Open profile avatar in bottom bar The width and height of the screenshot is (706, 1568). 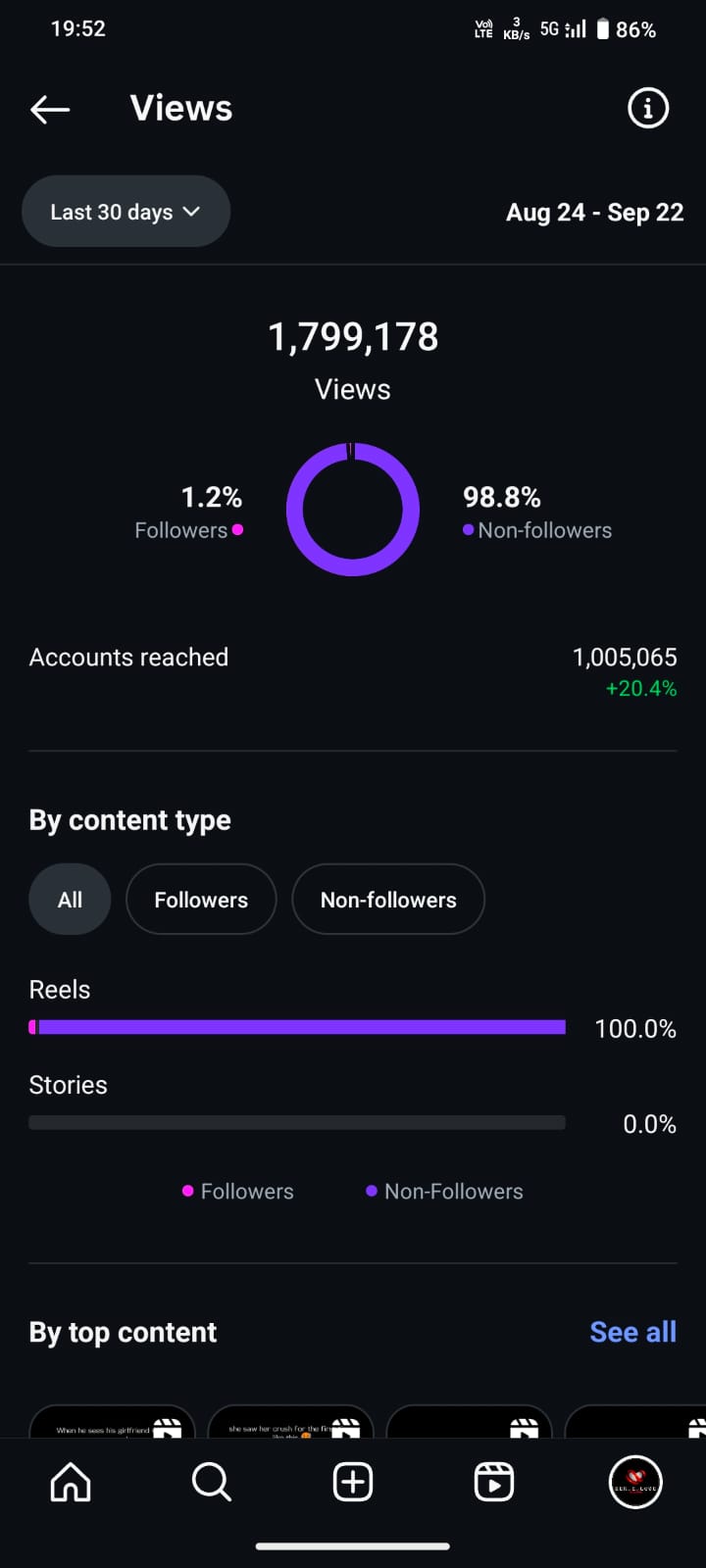[635, 1482]
